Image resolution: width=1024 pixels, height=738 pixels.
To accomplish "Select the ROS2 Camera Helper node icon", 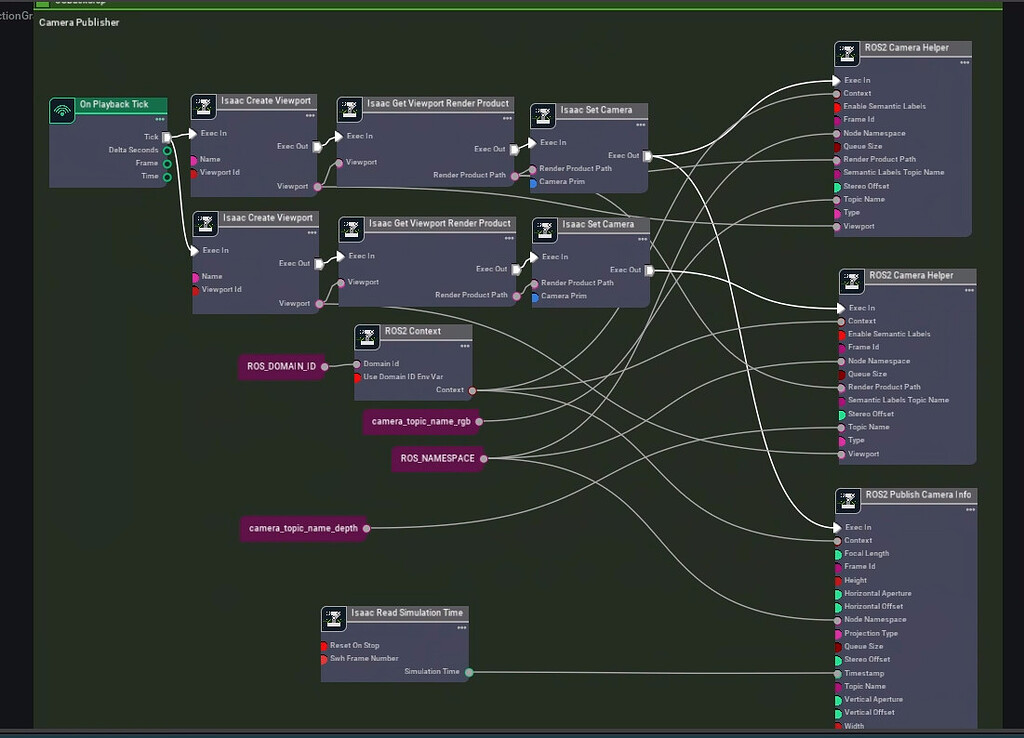I will [x=849, y=51].
